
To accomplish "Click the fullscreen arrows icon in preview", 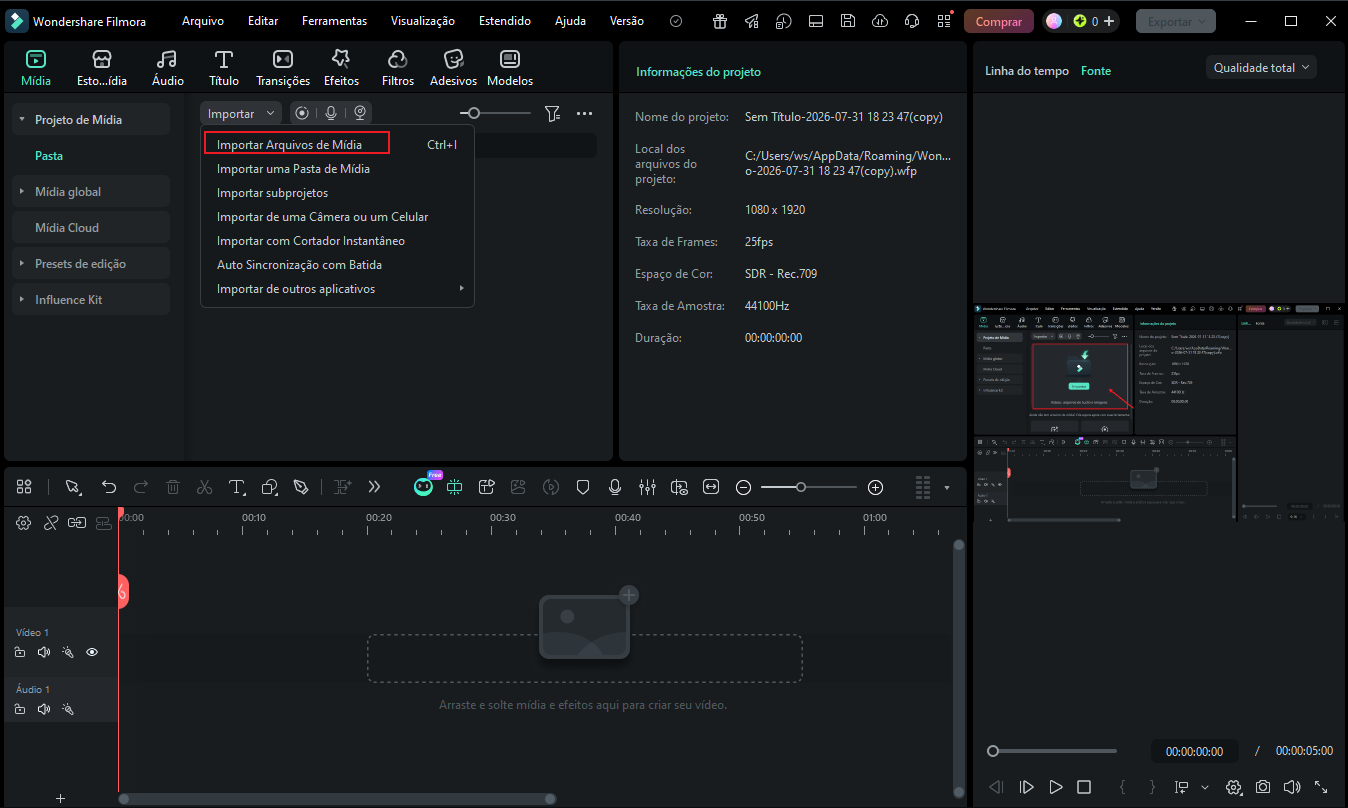I will coord(1321,787).
